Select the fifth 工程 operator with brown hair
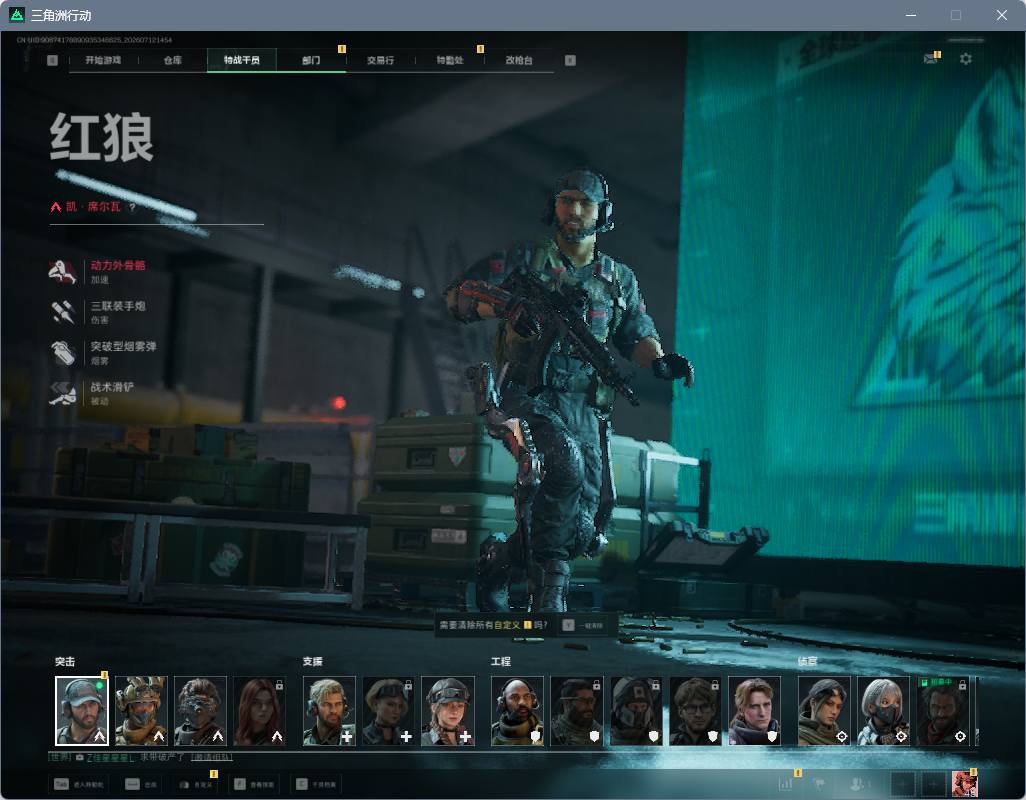The width and height of the screenshot is (1026, 800). click(754, 711)
